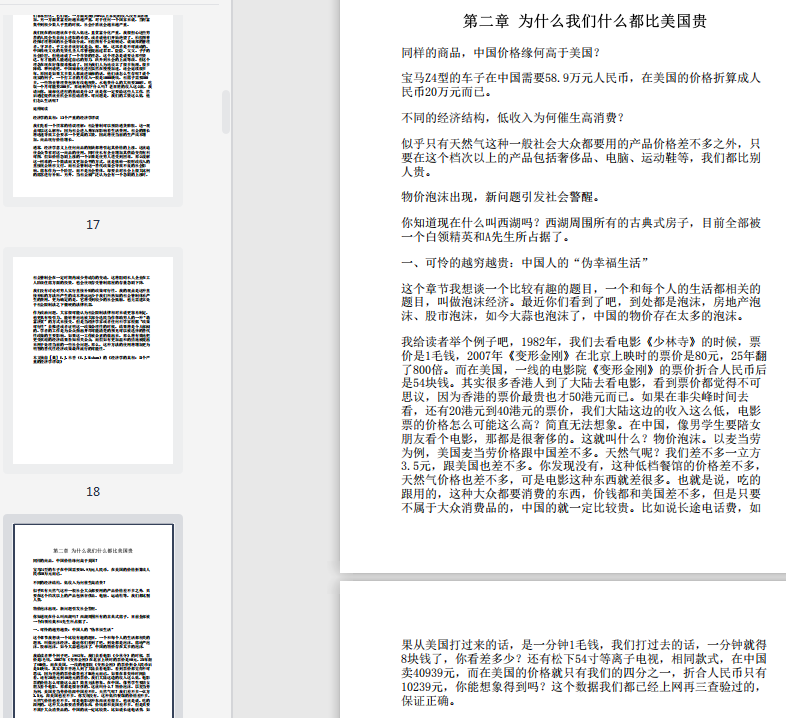Click the line 物价泡沫出现，新问题引发社会警醒。
Screen dimensions: 786x718
pyautogui.click(x=500, y=197)
